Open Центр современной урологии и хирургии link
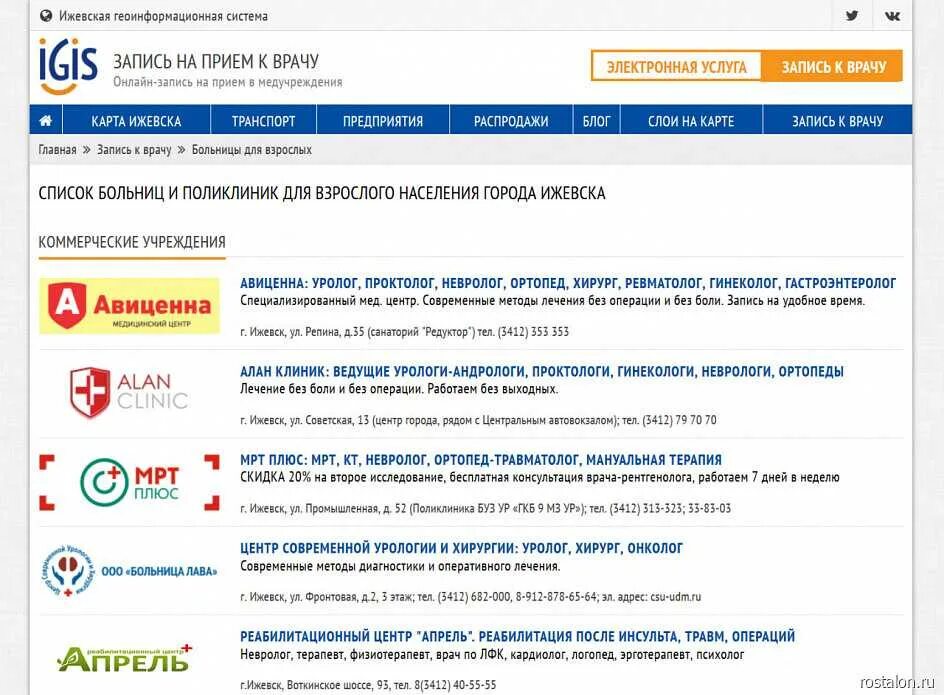The width and height of the screenshot is (944, 695). coord(461,547)
